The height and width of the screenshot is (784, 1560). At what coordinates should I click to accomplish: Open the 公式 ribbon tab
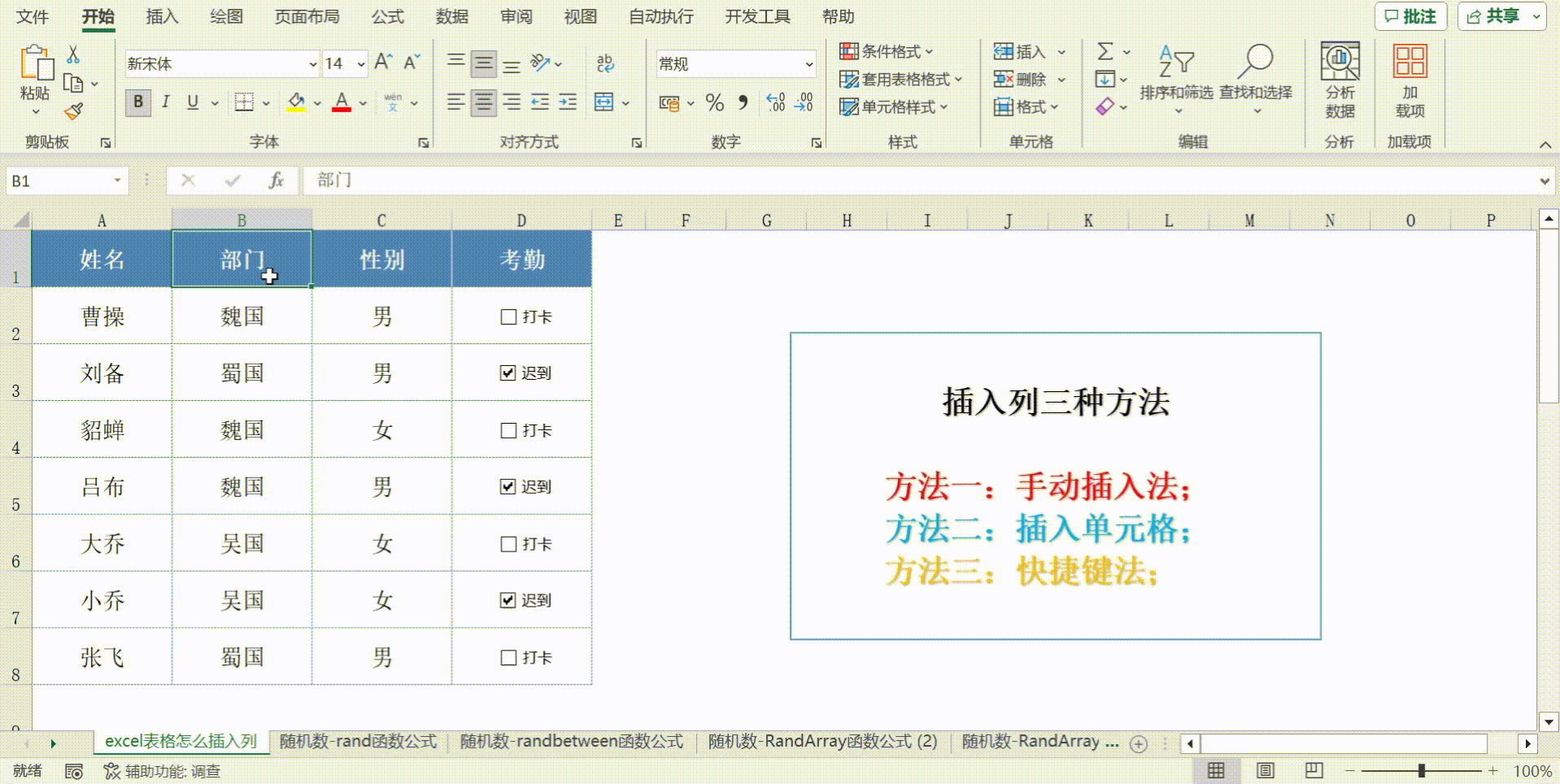click(388, 16)
